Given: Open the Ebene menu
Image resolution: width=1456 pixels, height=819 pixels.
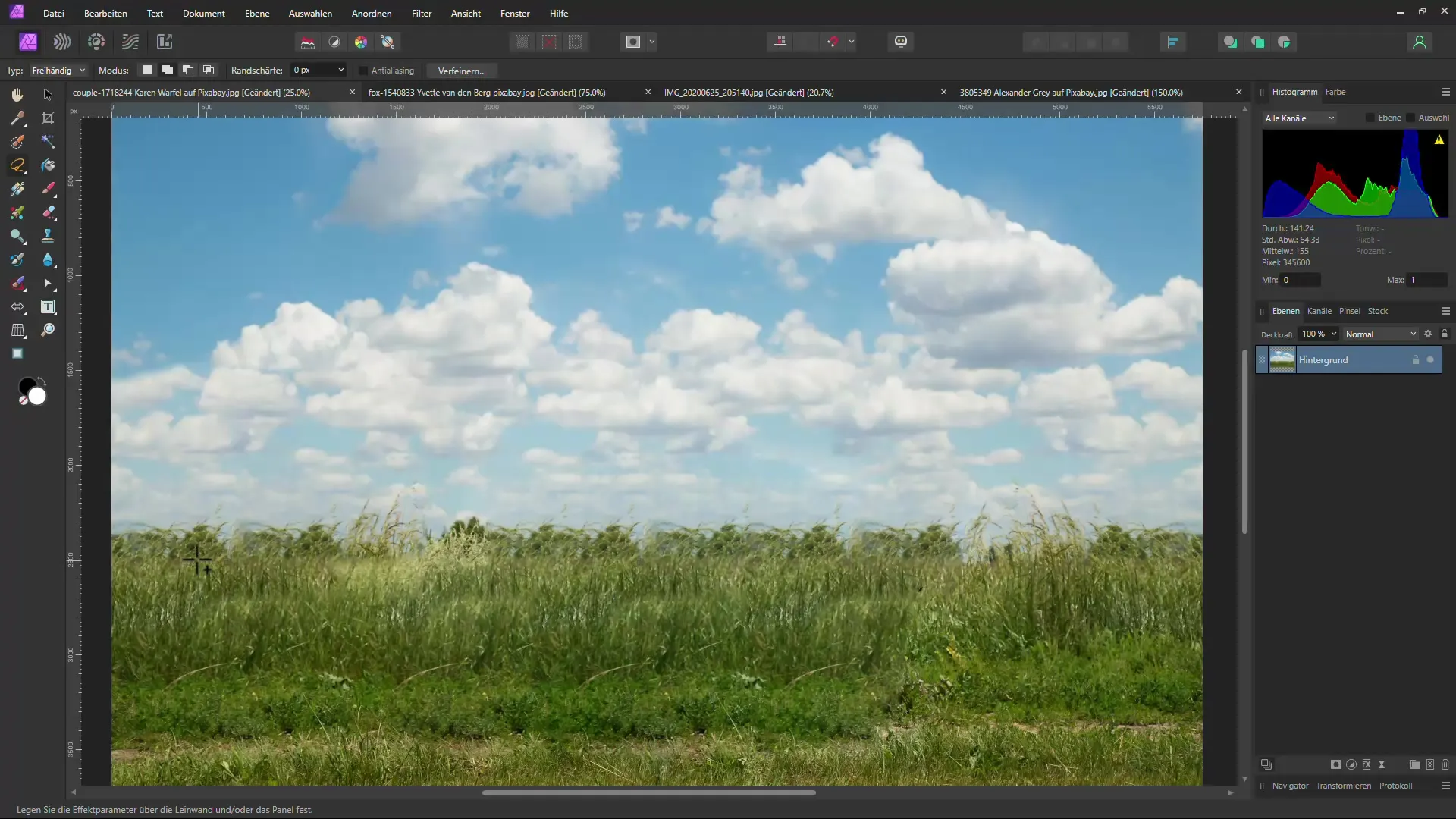Looking at the screenshot, I should click(257, 14).
